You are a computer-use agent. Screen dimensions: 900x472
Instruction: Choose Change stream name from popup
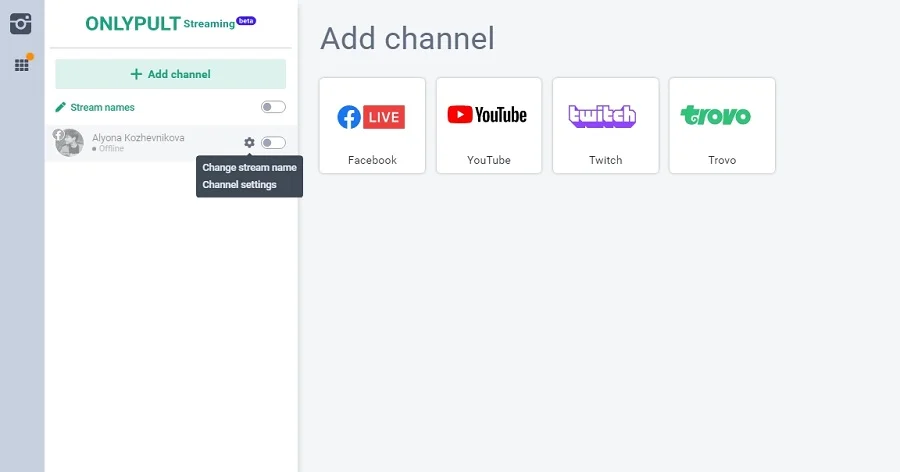point(249,168)
